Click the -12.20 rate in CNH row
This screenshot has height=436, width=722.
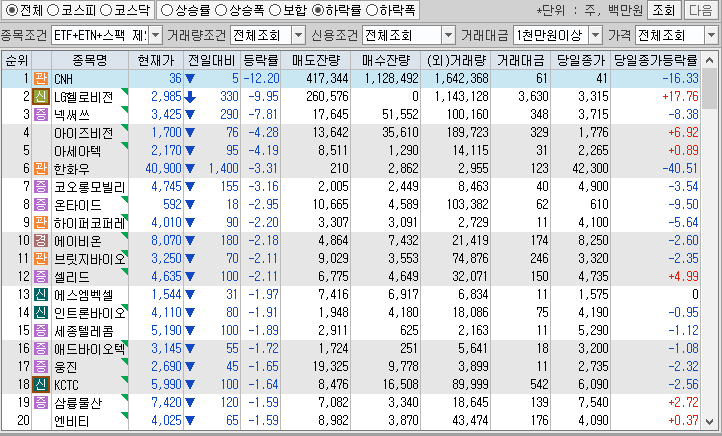pos(261,78)
